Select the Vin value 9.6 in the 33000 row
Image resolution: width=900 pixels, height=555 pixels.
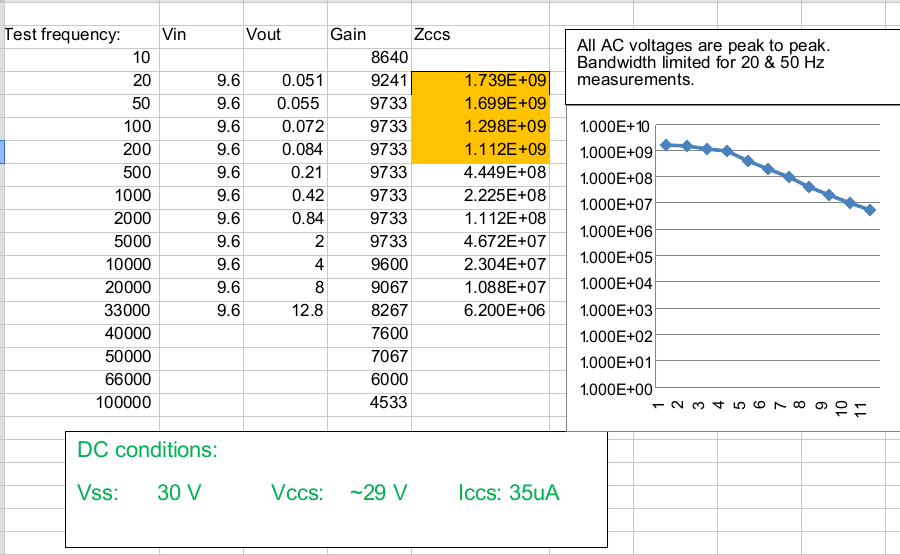click(x=201, y=311)
